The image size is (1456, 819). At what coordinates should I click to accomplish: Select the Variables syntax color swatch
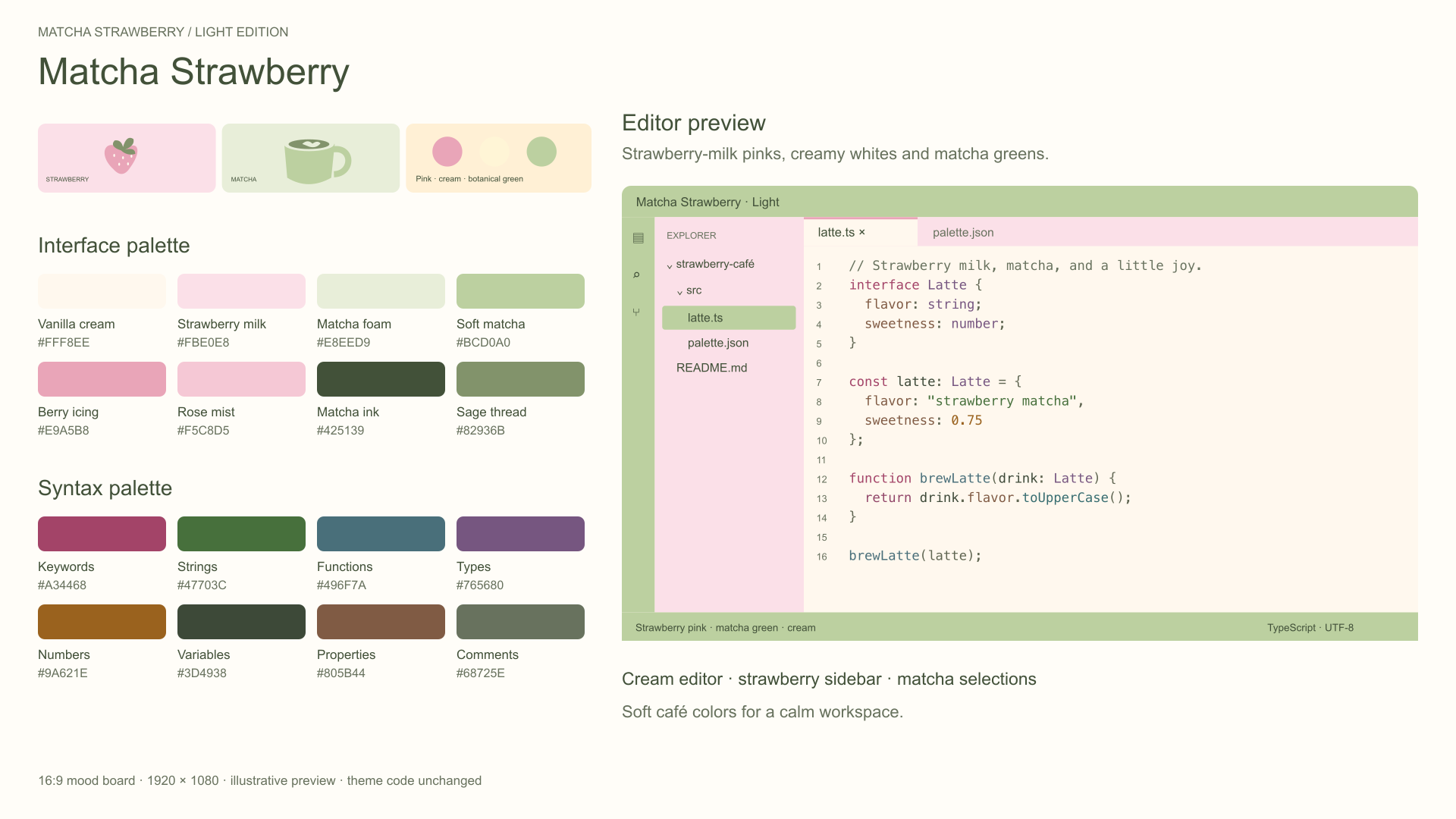coord(241,622)
